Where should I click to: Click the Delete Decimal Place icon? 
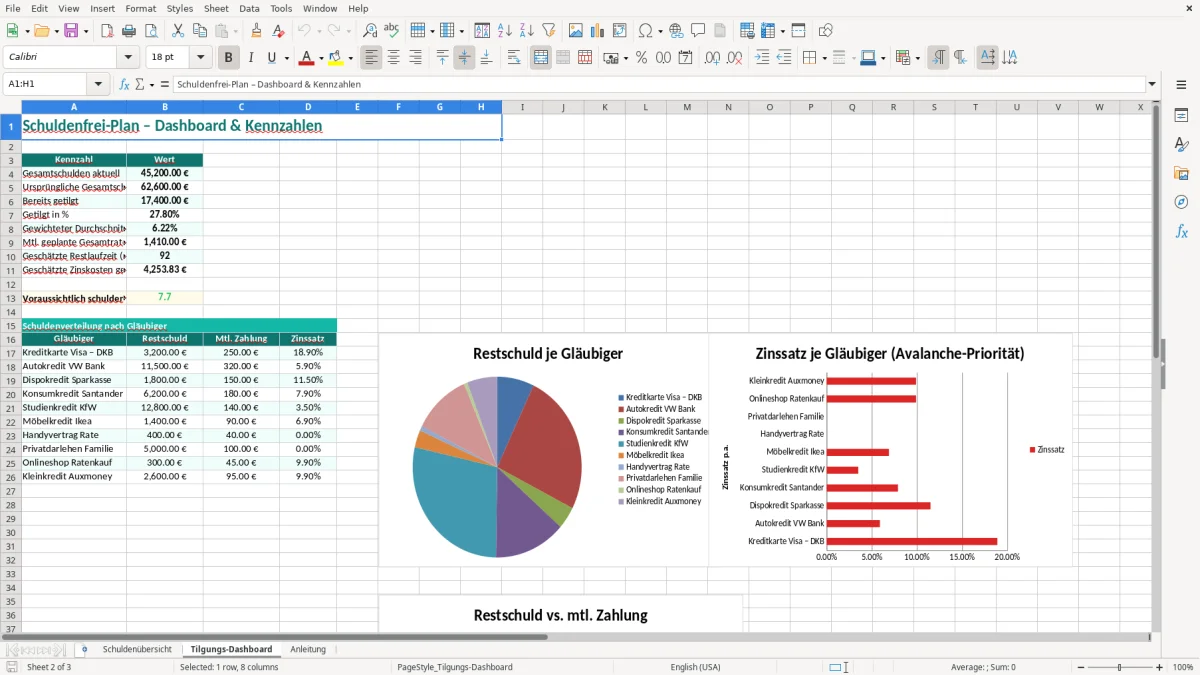[x=735, y=58]
